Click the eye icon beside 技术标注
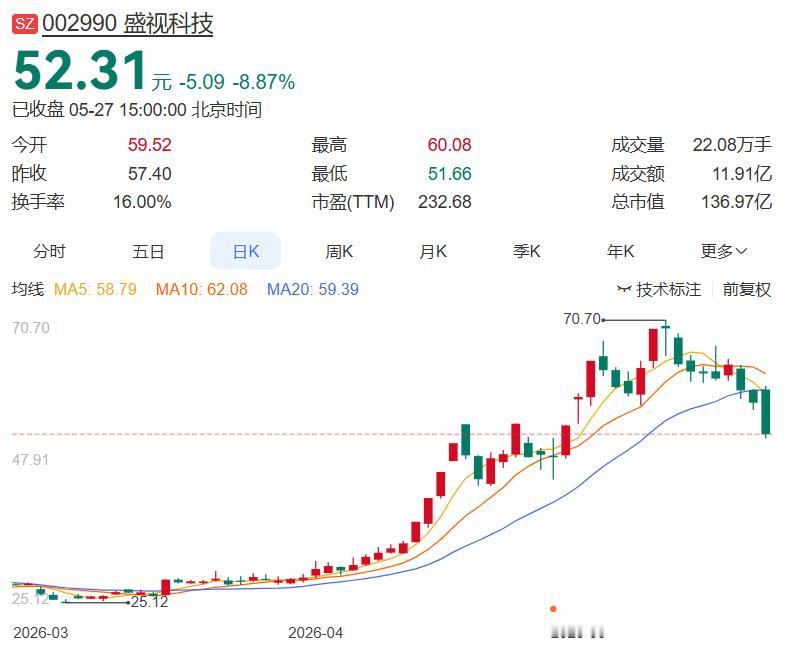785x655 pixels. click(x=624, y=289)
